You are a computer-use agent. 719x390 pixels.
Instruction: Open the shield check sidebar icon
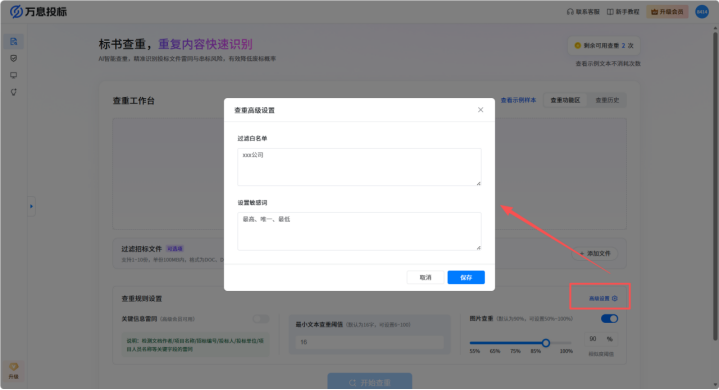[x=13, y=59]
